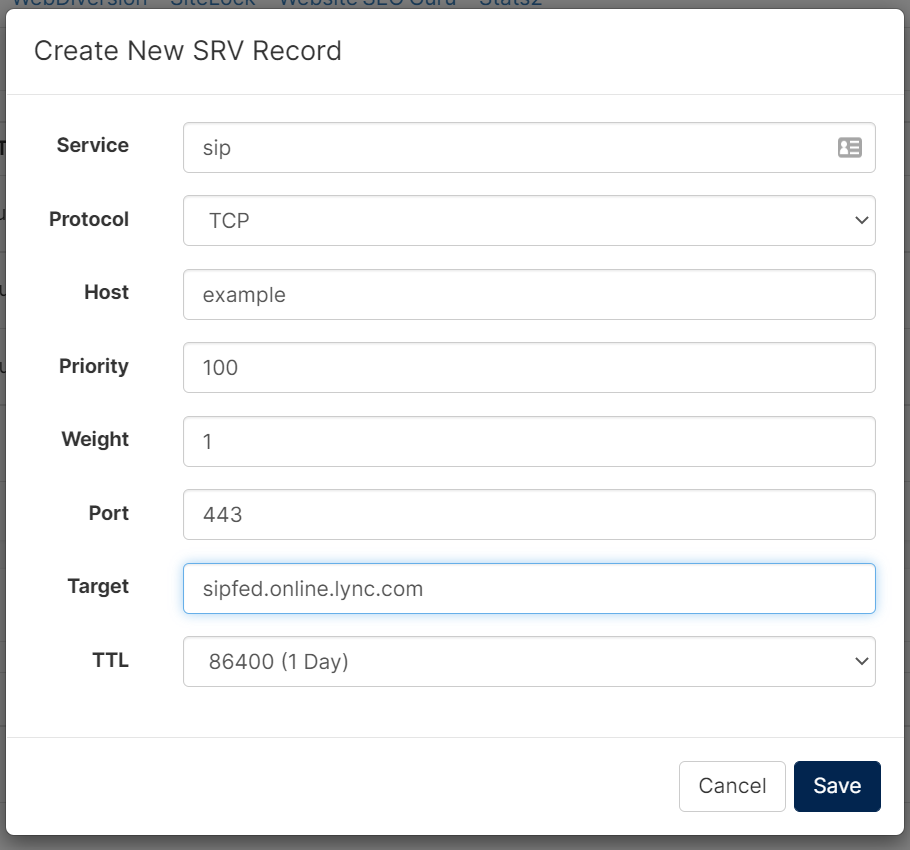Screen dimensions: 910x850
Task: Click the Create New SRV Record heading
Action: click(187, 50)
